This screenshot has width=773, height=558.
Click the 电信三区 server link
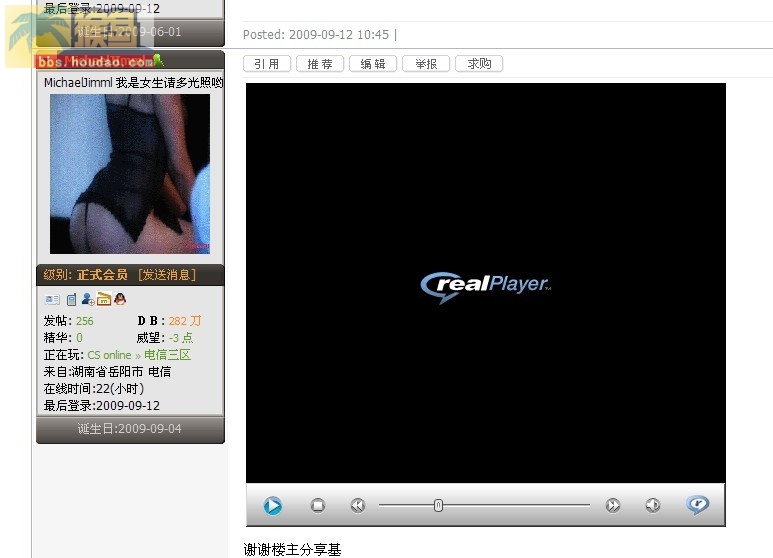tap(168, 355)
